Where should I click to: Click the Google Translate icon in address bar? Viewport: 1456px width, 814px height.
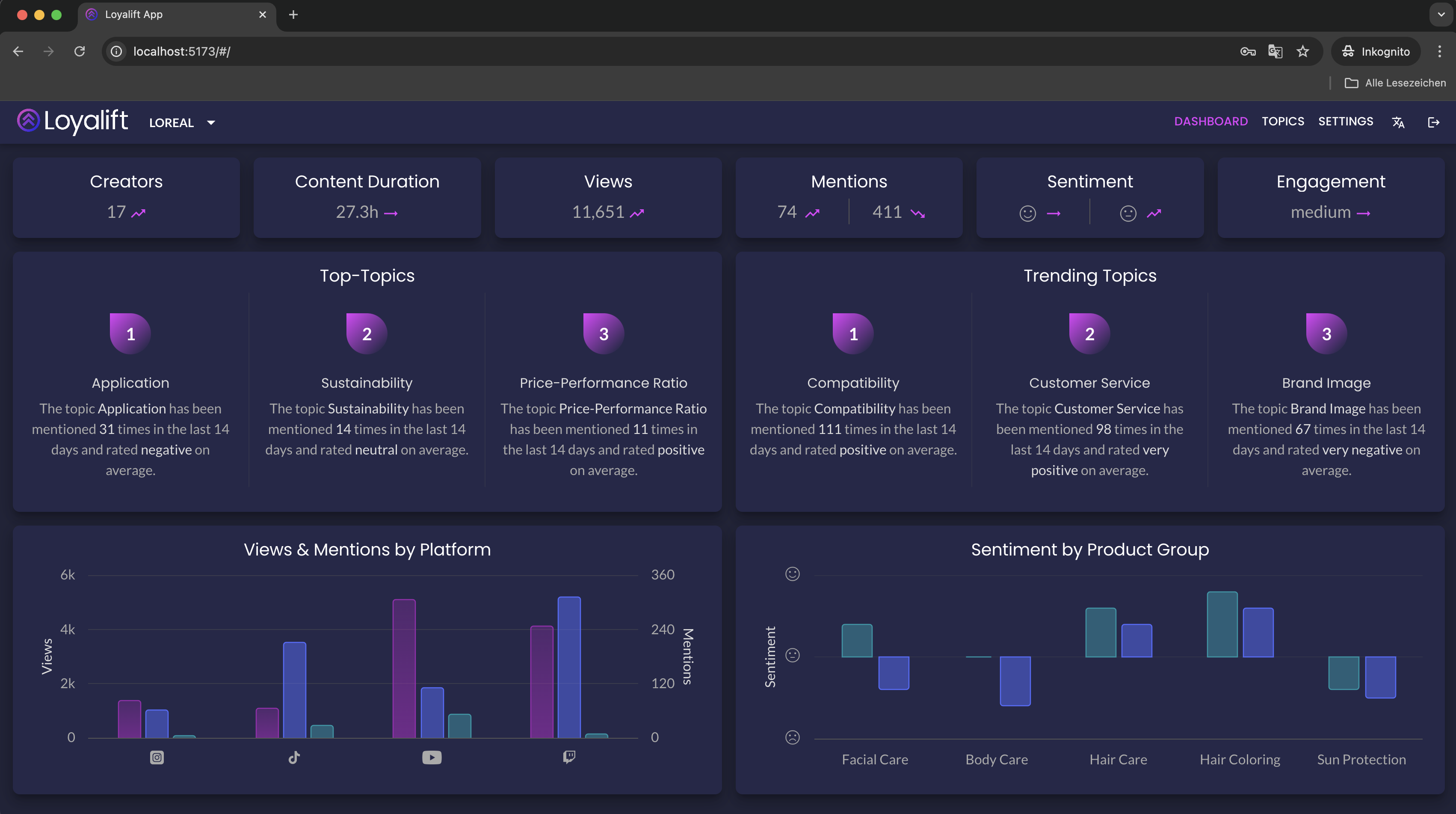[x=1275, y=51]
